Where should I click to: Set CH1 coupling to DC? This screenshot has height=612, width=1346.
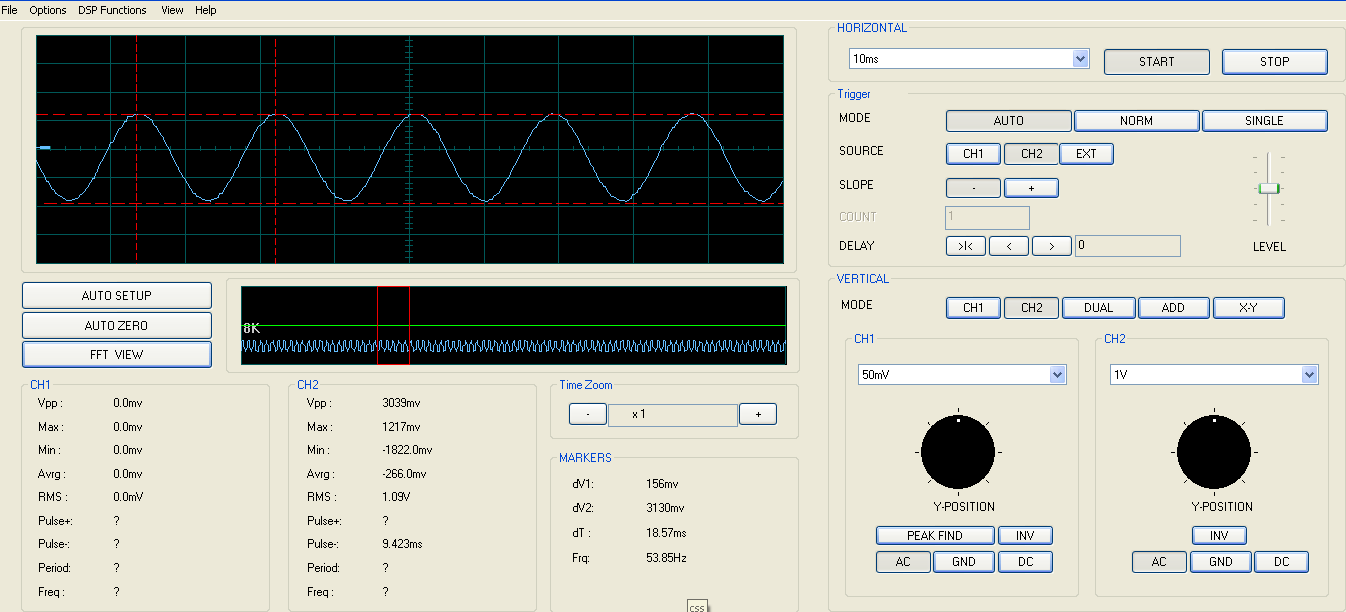click(x=1026, y=562)
